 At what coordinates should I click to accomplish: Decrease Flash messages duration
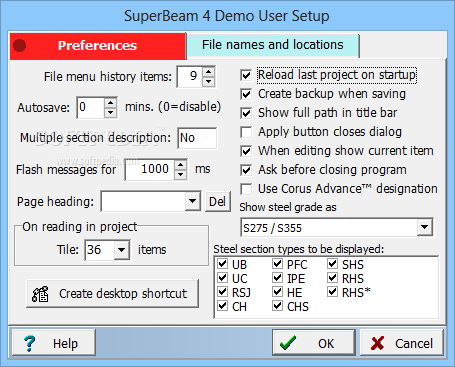tap(180, 174)
